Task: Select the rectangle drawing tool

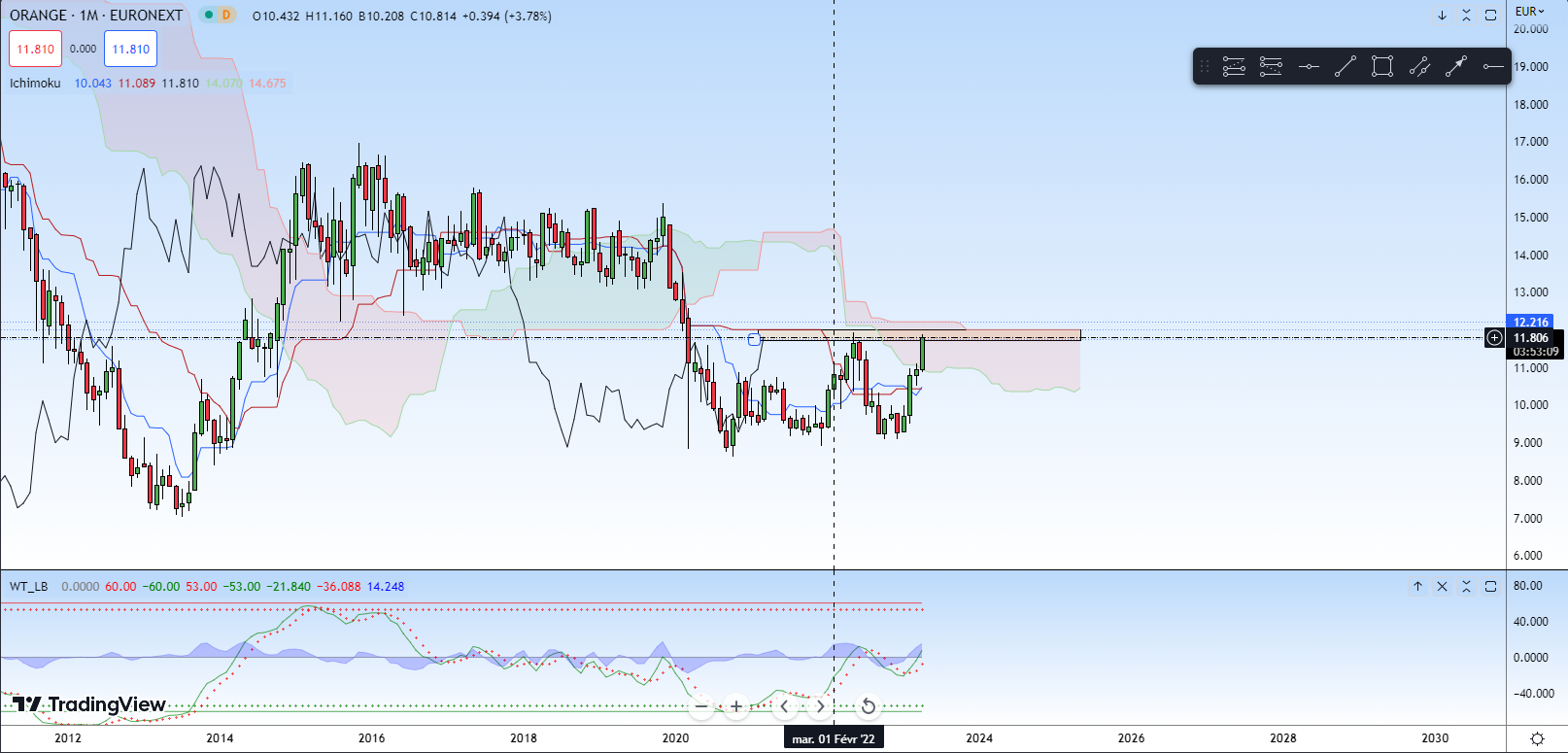Action: coord(1382,67)
